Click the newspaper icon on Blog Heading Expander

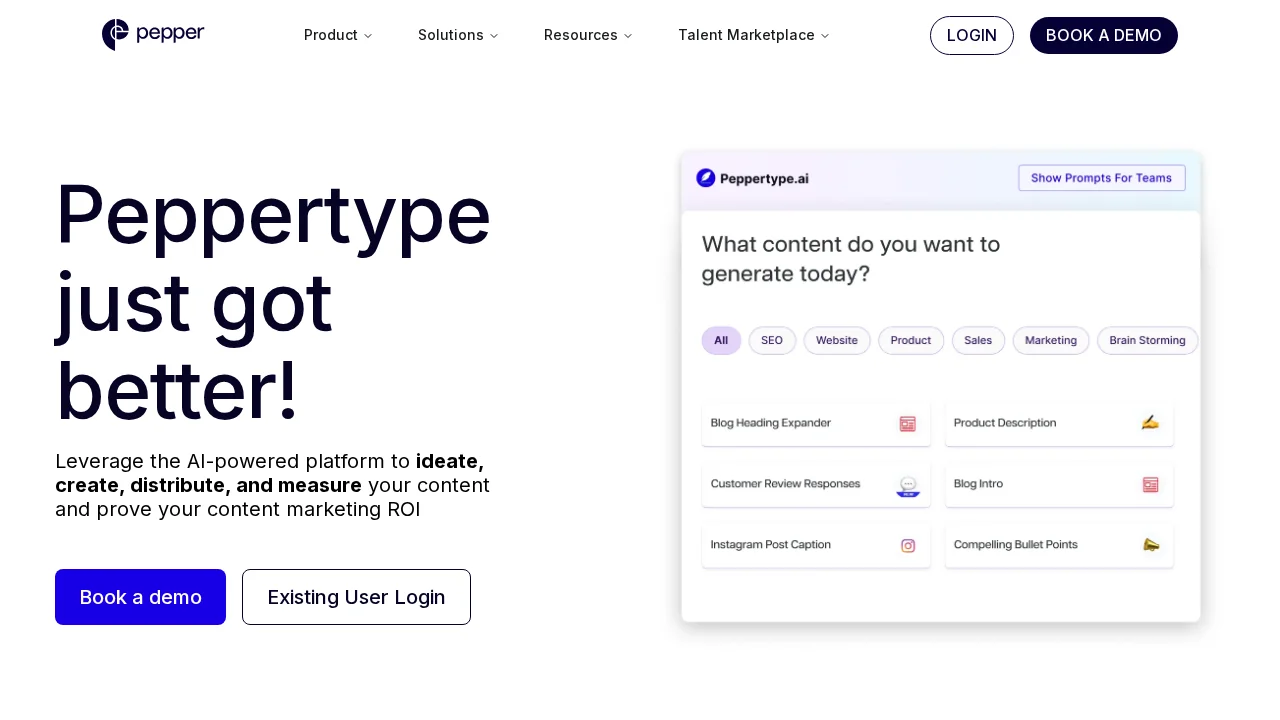pyautogui.click(x=907, y=423)
